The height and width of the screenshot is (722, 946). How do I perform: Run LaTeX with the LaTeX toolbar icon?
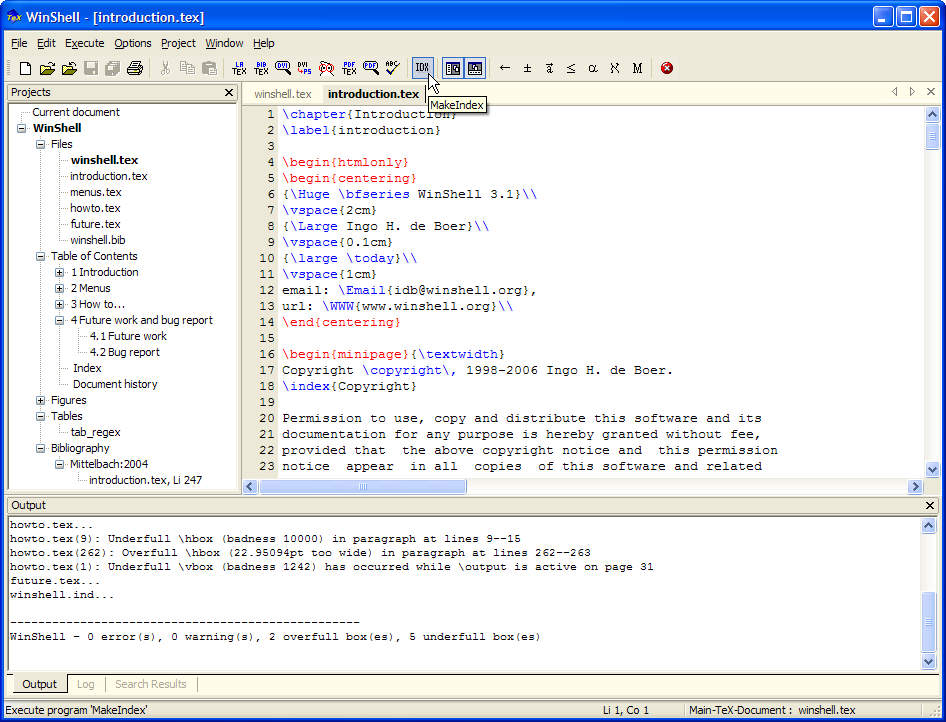[x=239, y=68]
